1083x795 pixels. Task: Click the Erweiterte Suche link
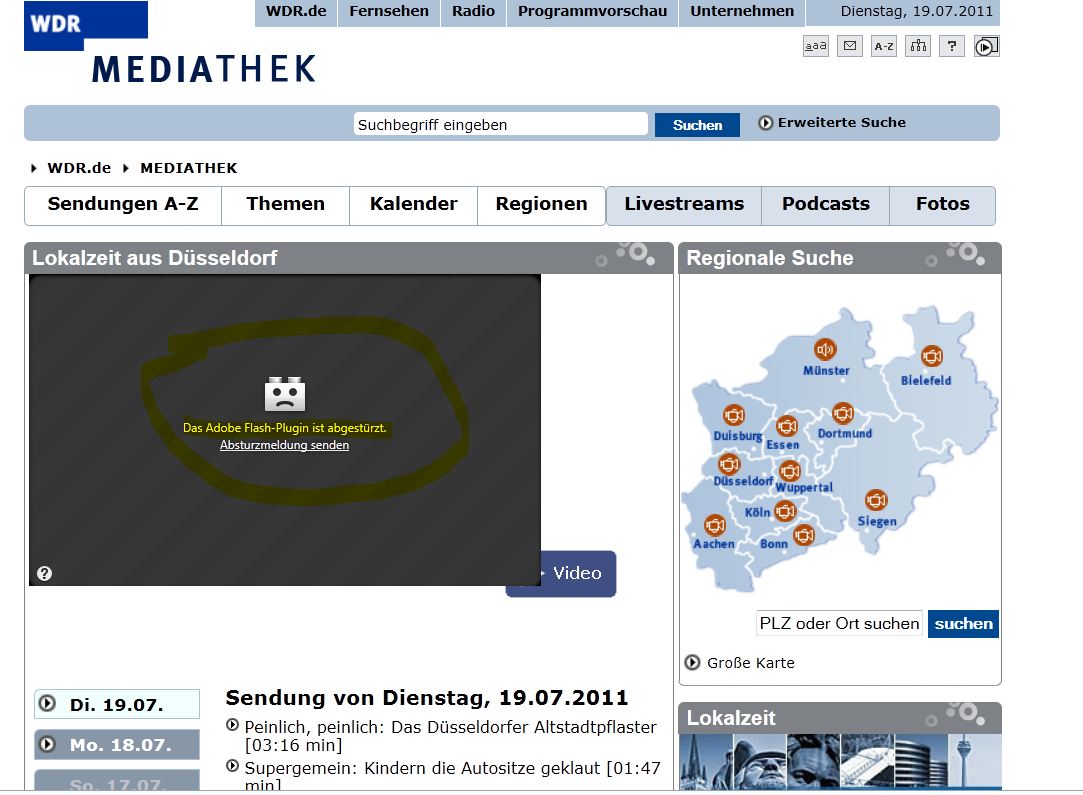pos(841,123)
